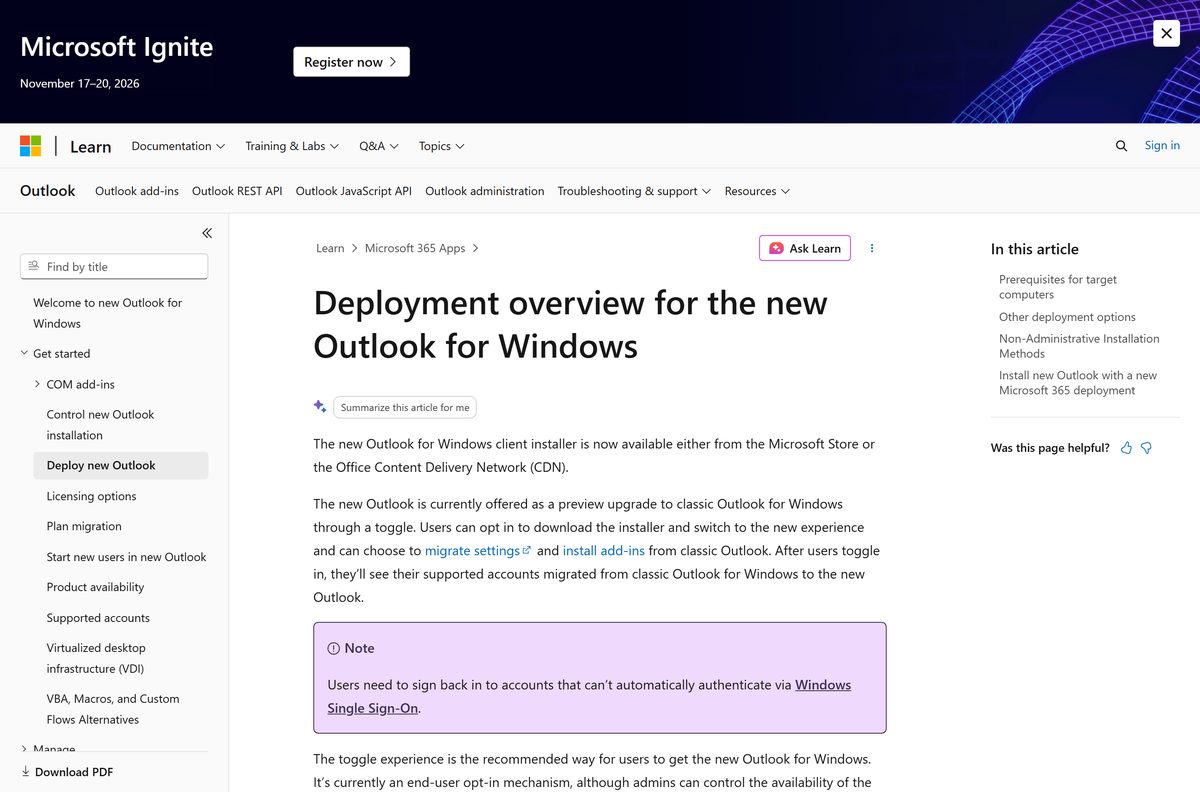Open Start new users in new Outlook
This screenshot has height=792, width=1200.
(x=126, y=557)
